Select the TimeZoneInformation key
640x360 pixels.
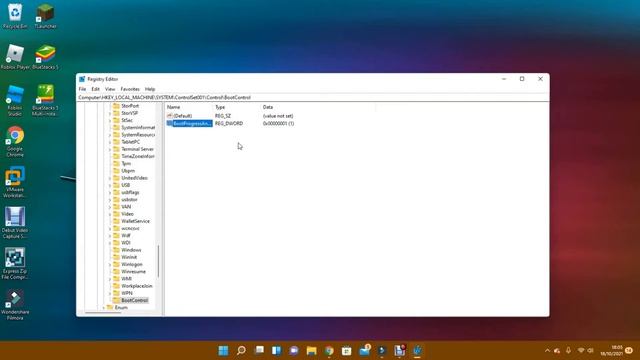(138, 156)
